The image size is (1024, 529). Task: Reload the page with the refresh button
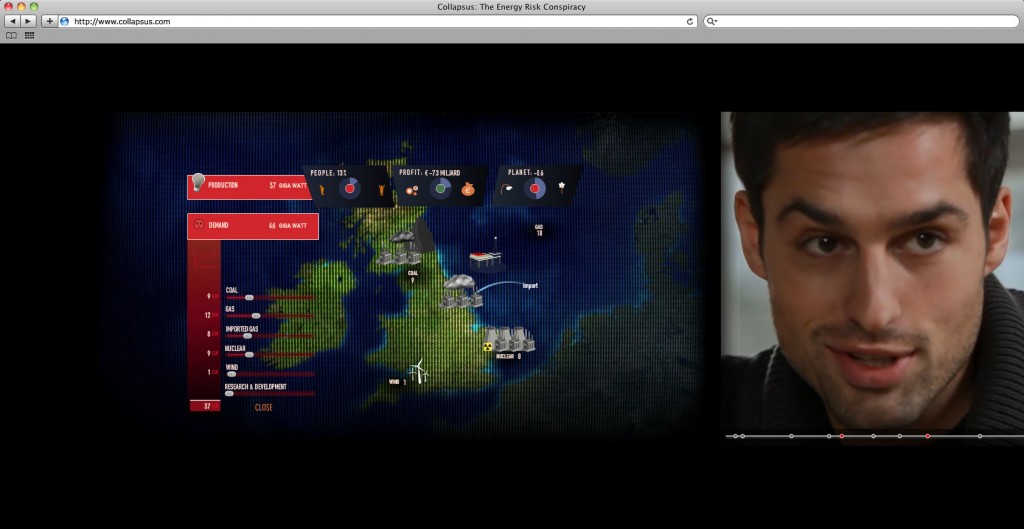click(689, 21)
